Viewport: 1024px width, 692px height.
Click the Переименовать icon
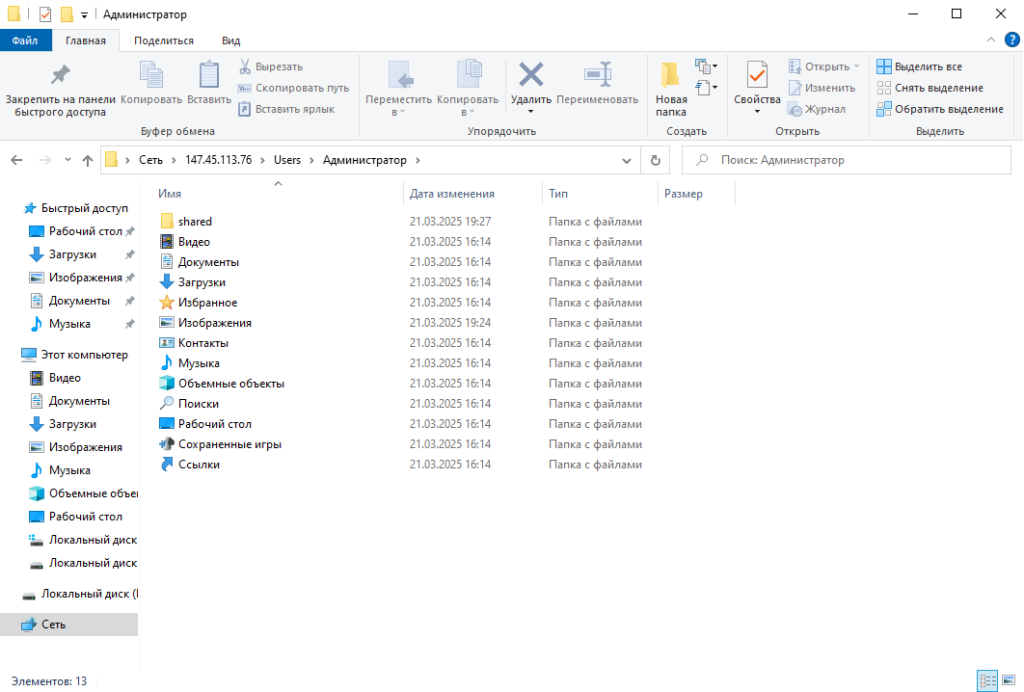[x=598, y=74]
